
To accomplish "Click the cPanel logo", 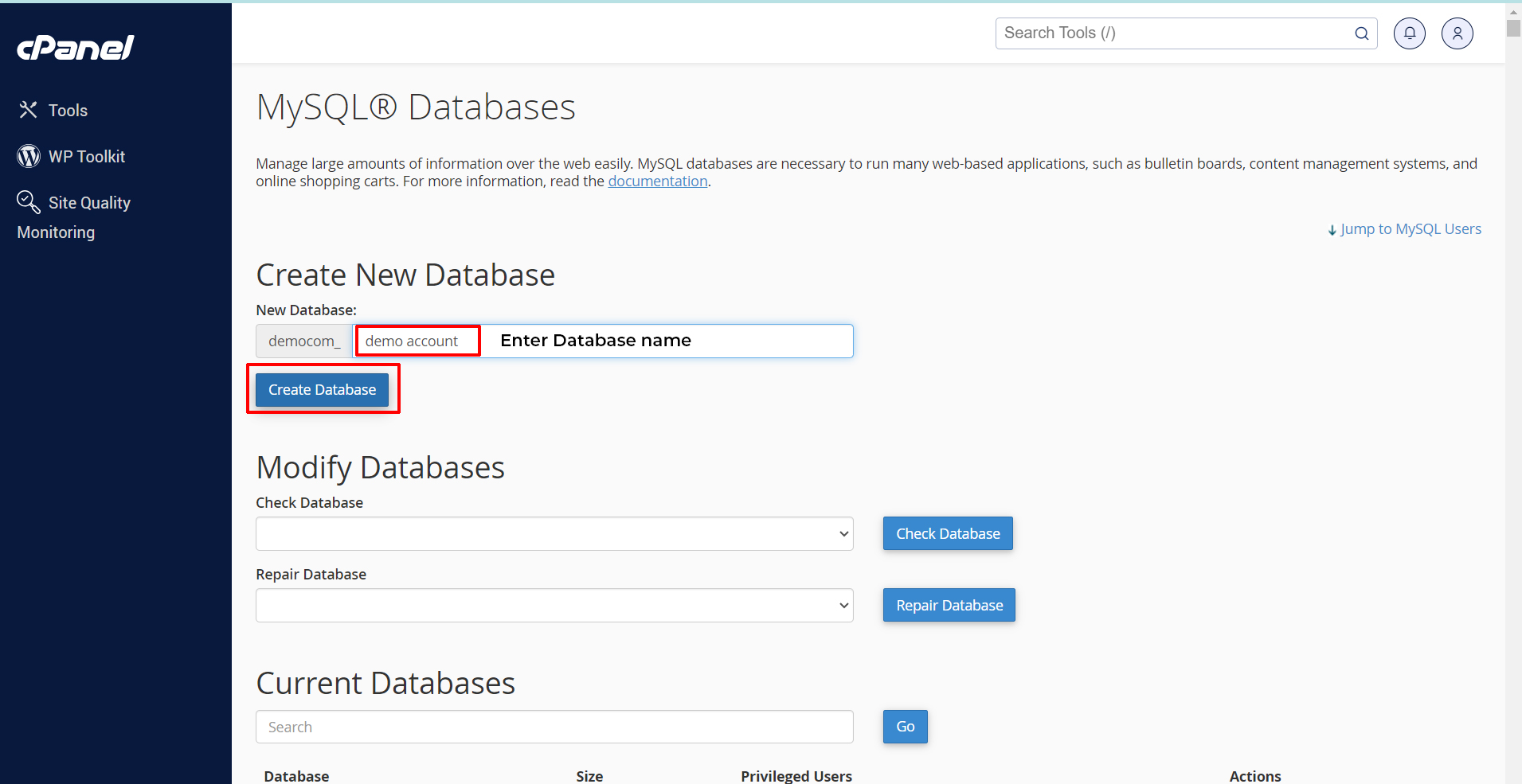I will tap(76, 48).
